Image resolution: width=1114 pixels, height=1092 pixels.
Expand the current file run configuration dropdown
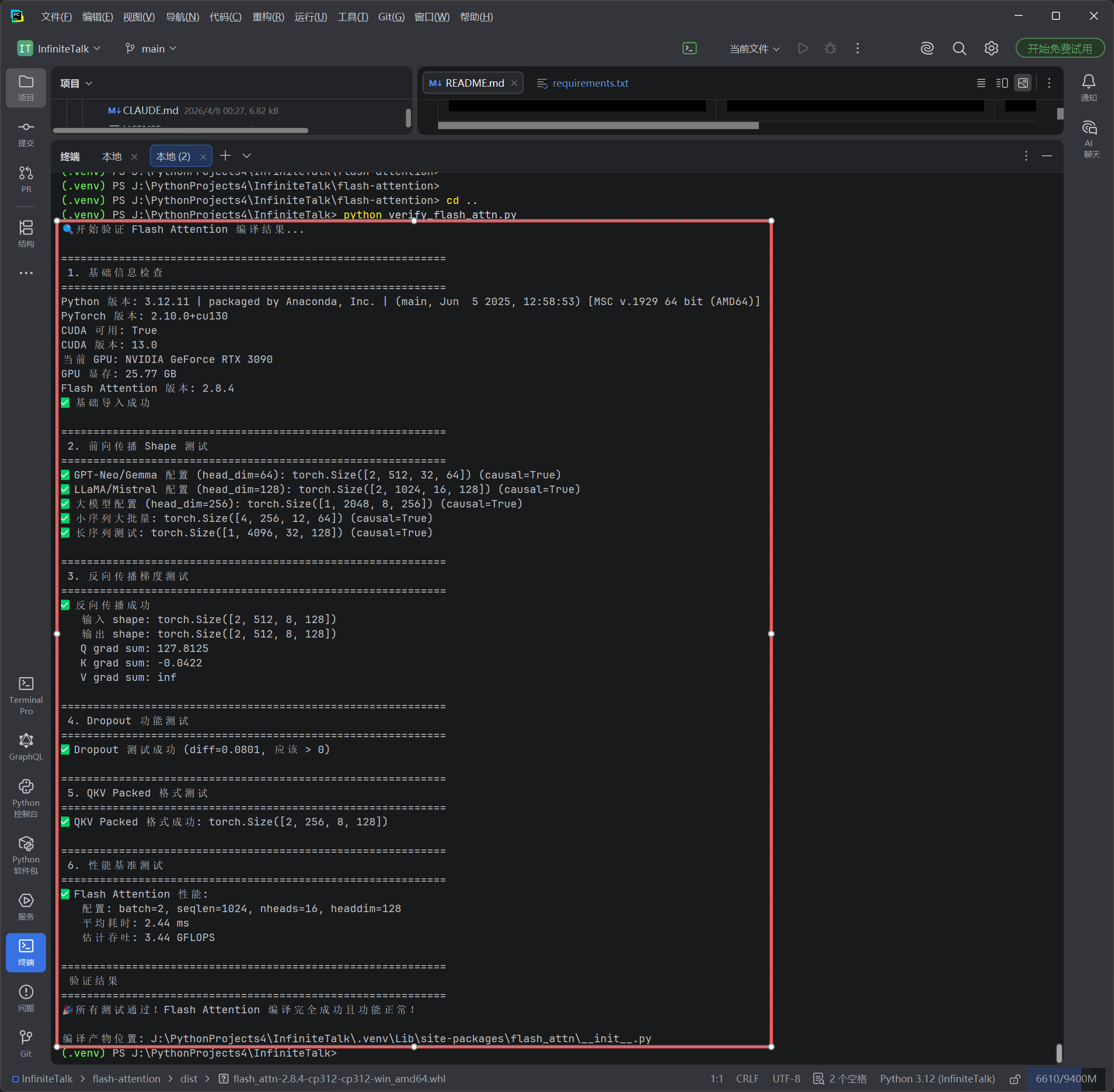click(x=754, y=49)
